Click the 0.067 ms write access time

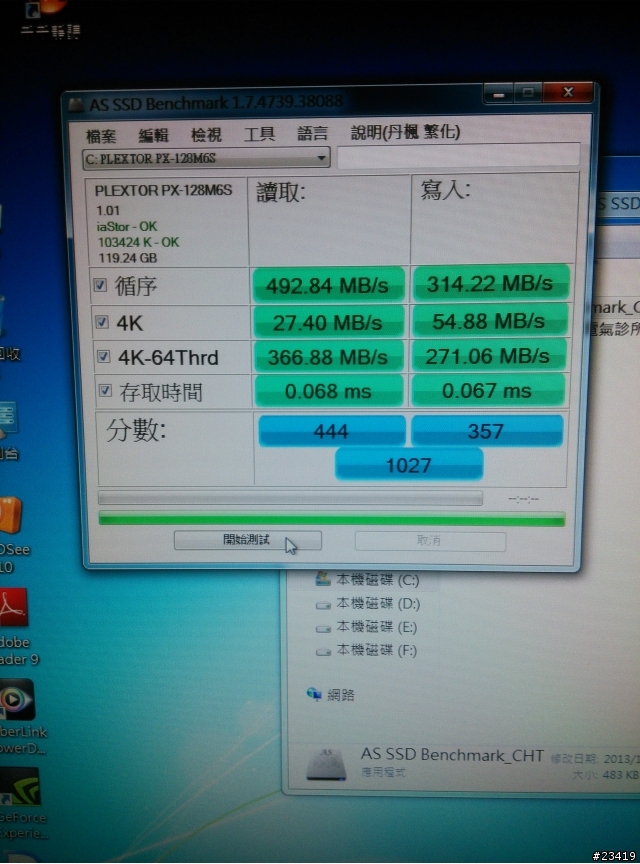pyautogui.click(x=487, y=390)
